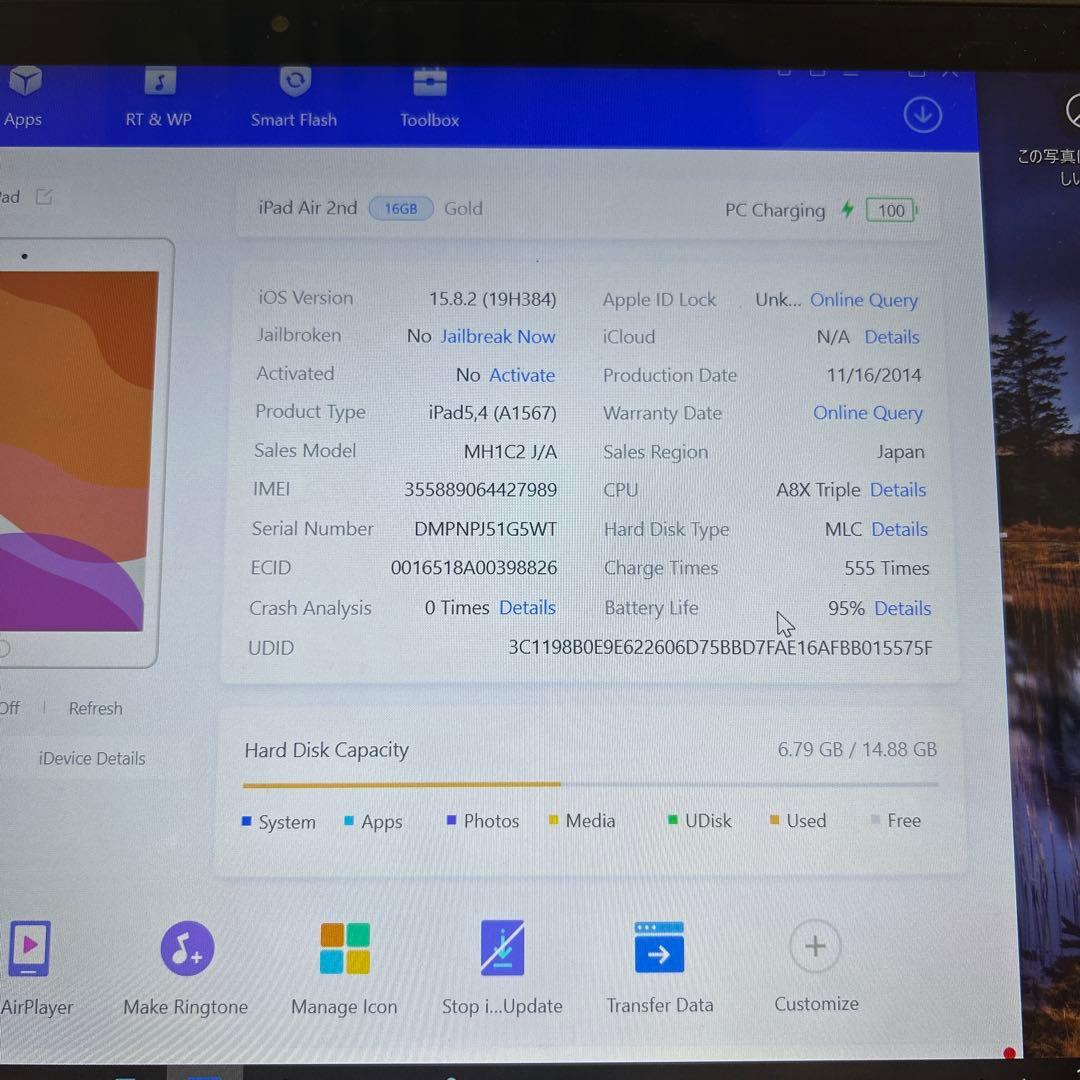Click Customize plus button
Screen dimensions: 1080x1080
[815, 946]
